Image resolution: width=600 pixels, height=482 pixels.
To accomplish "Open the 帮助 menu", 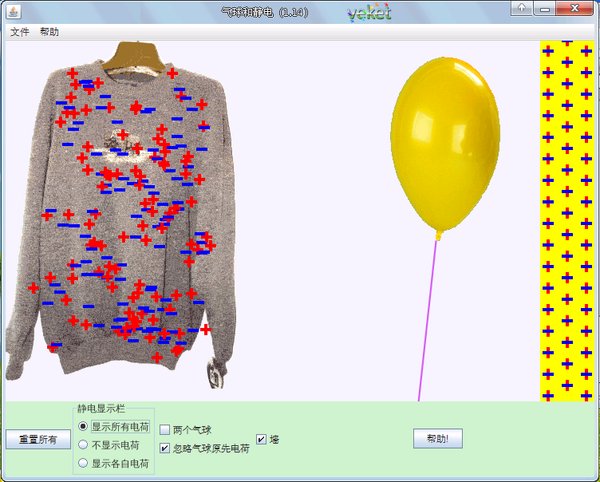I will 49,32.
